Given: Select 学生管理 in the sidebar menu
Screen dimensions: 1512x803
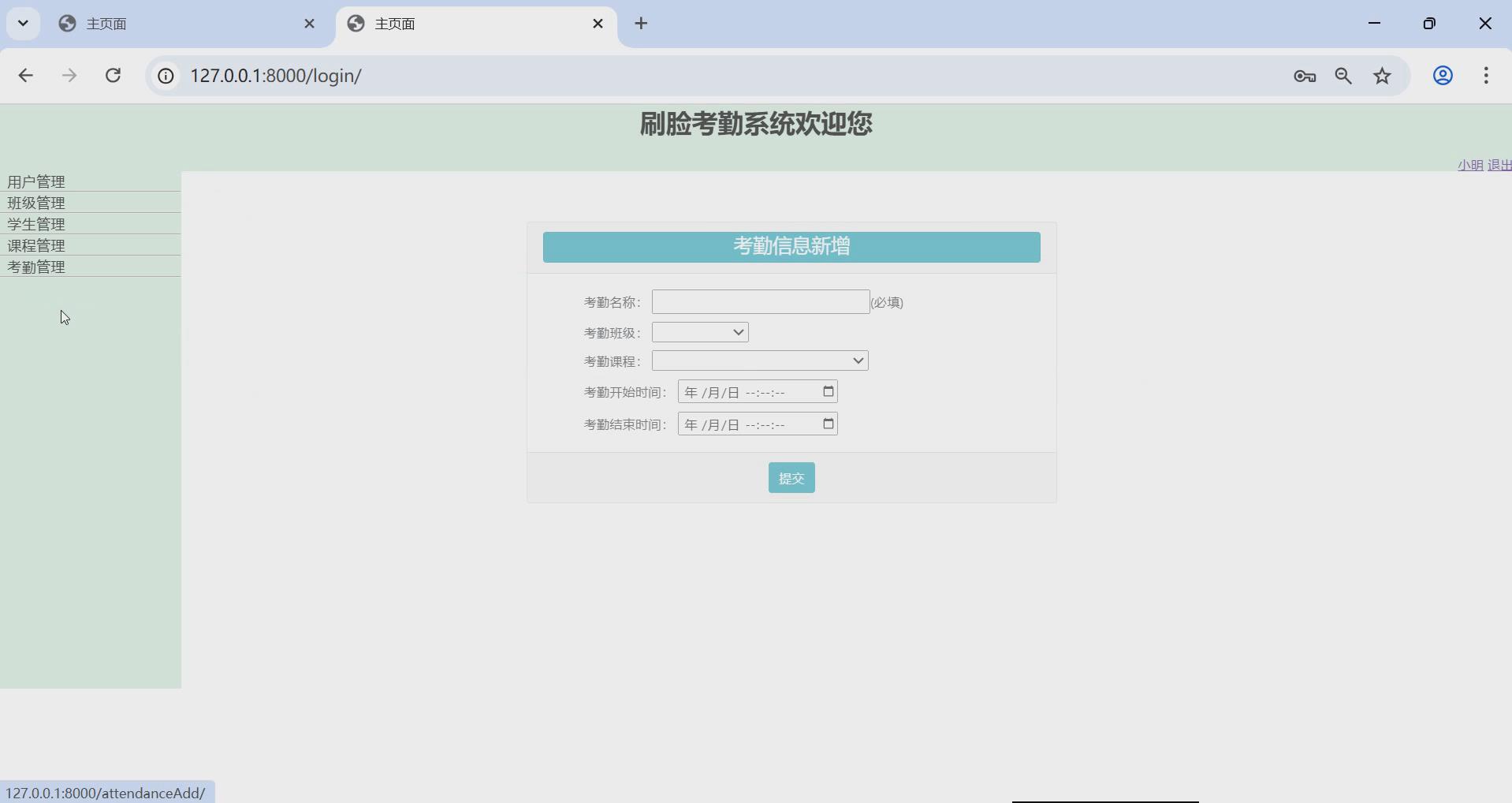Looking at the screenshot, I should pyautogui.click(x=35, y=224).
